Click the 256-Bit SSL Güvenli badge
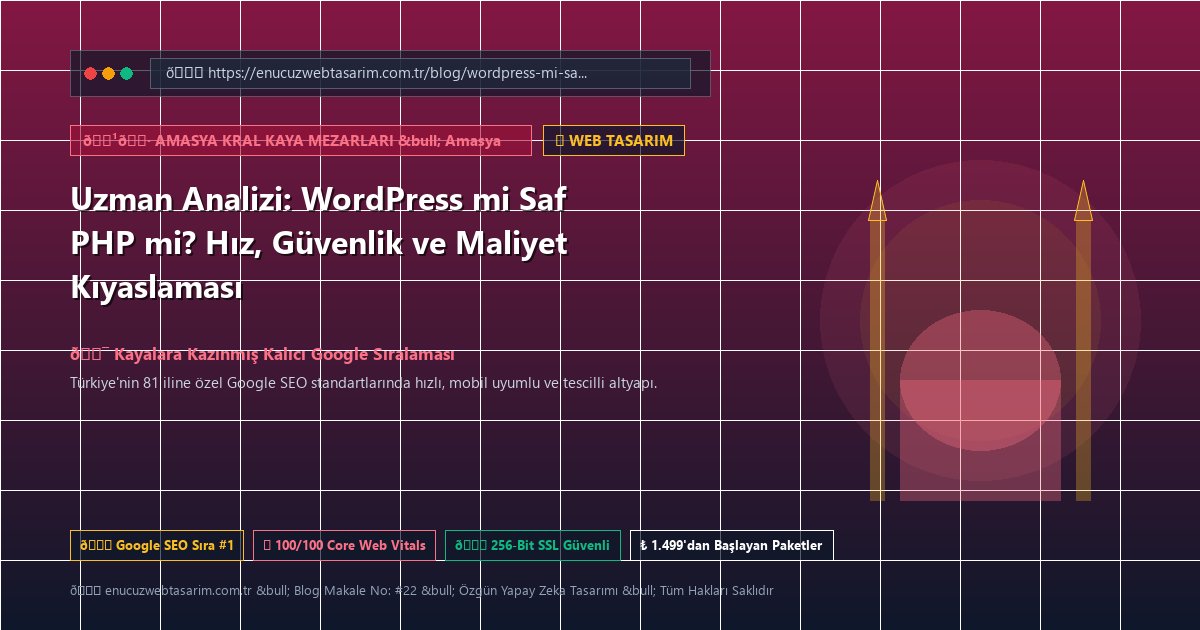 point(532,545)
